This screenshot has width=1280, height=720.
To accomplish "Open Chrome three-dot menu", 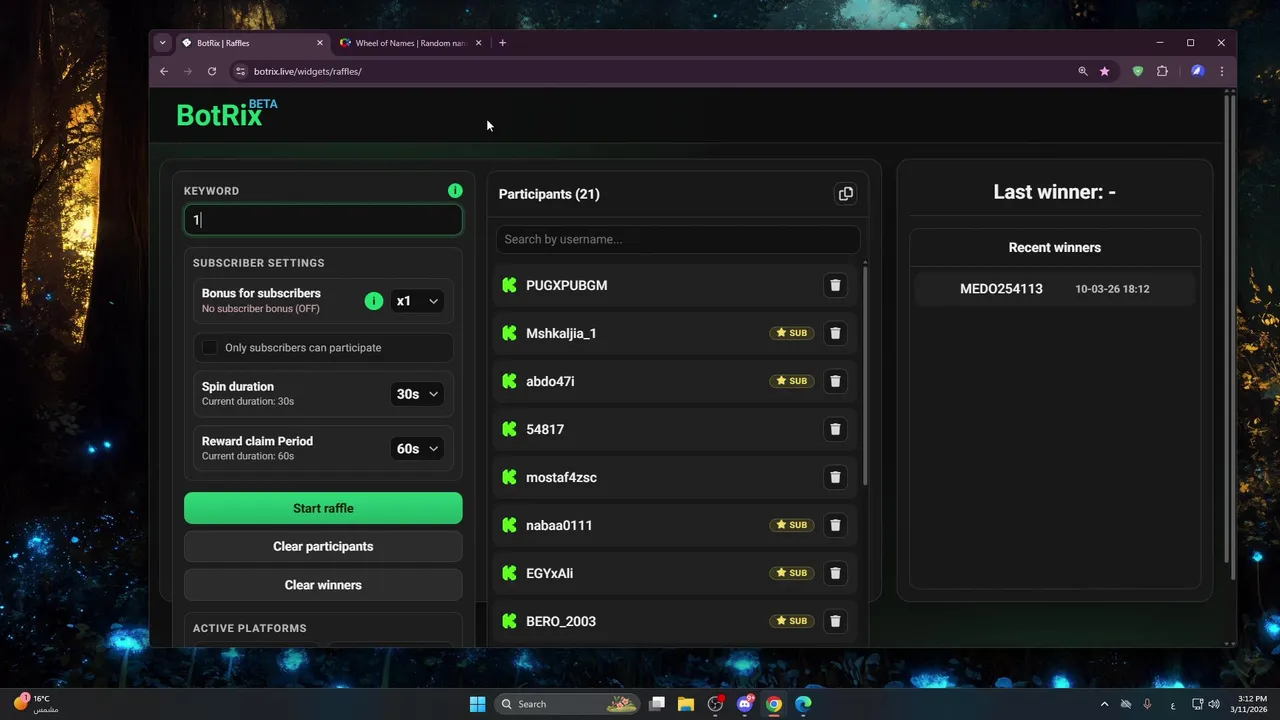I will click(x=1222, y=71).
